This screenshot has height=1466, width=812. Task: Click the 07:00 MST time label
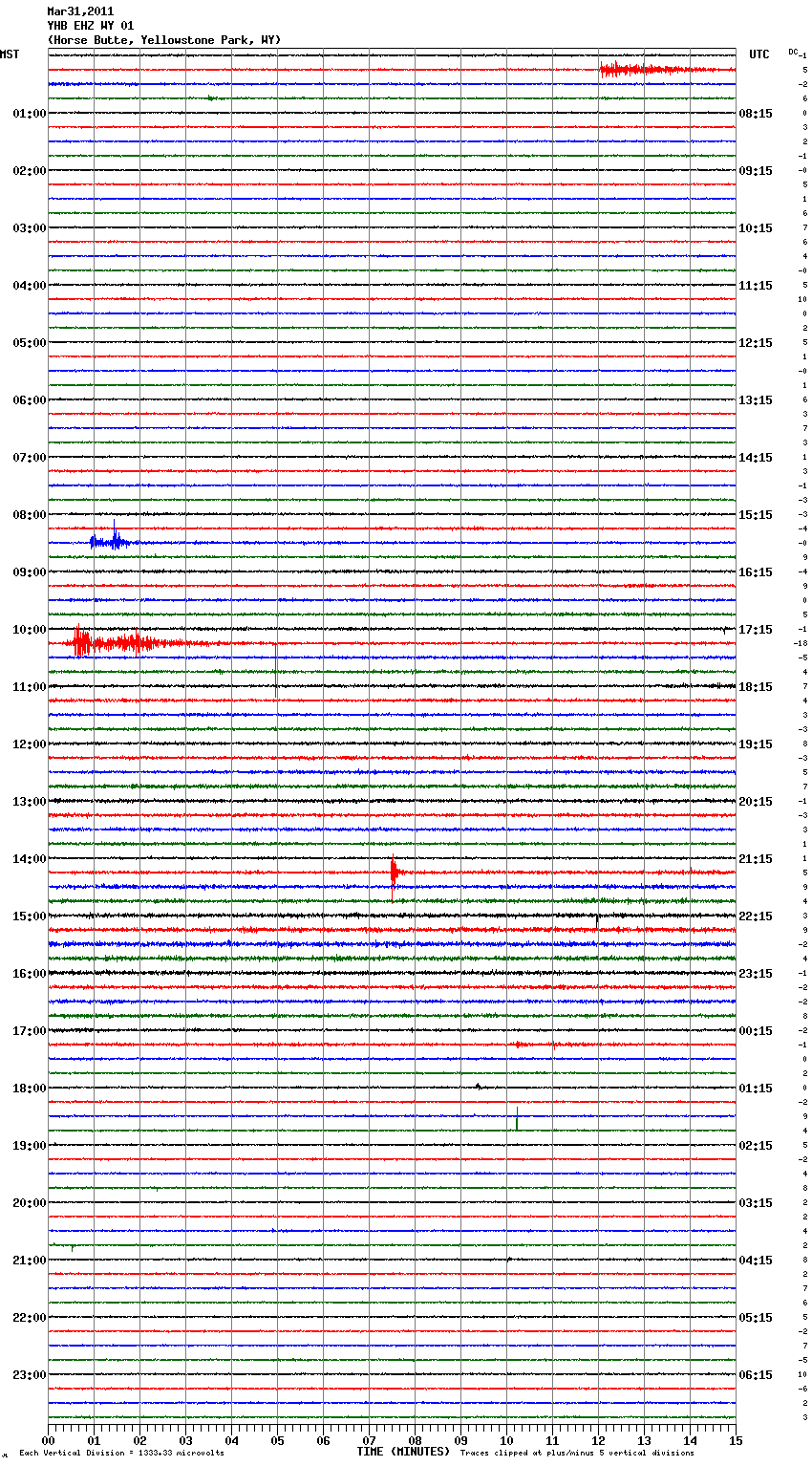coord(30,458)
